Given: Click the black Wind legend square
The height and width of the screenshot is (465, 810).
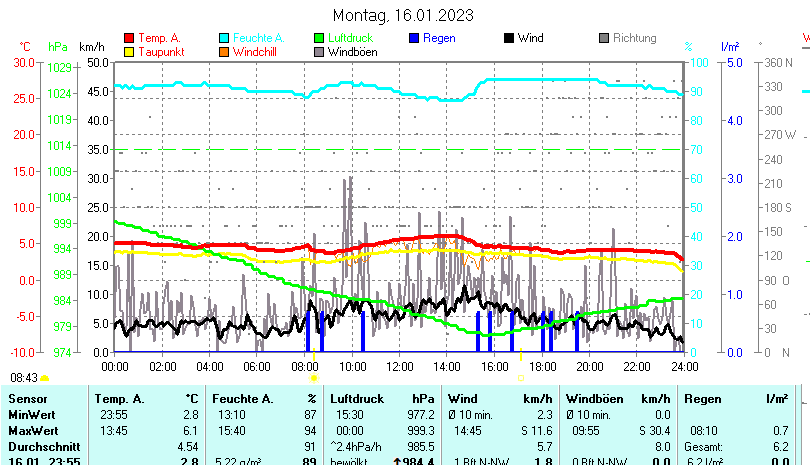Looking at the screenshot, I should [509, 39].
